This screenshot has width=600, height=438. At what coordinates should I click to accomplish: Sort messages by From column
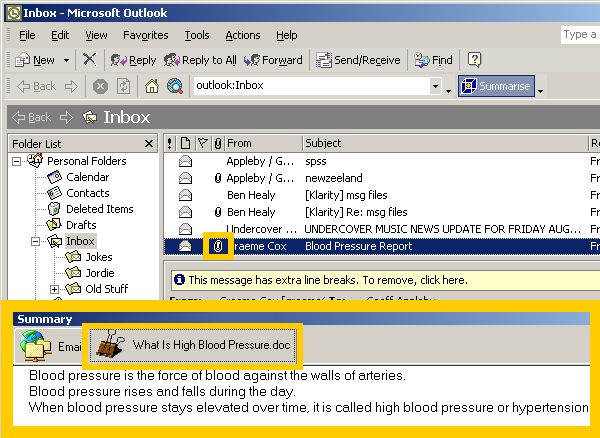click(264, 143)
